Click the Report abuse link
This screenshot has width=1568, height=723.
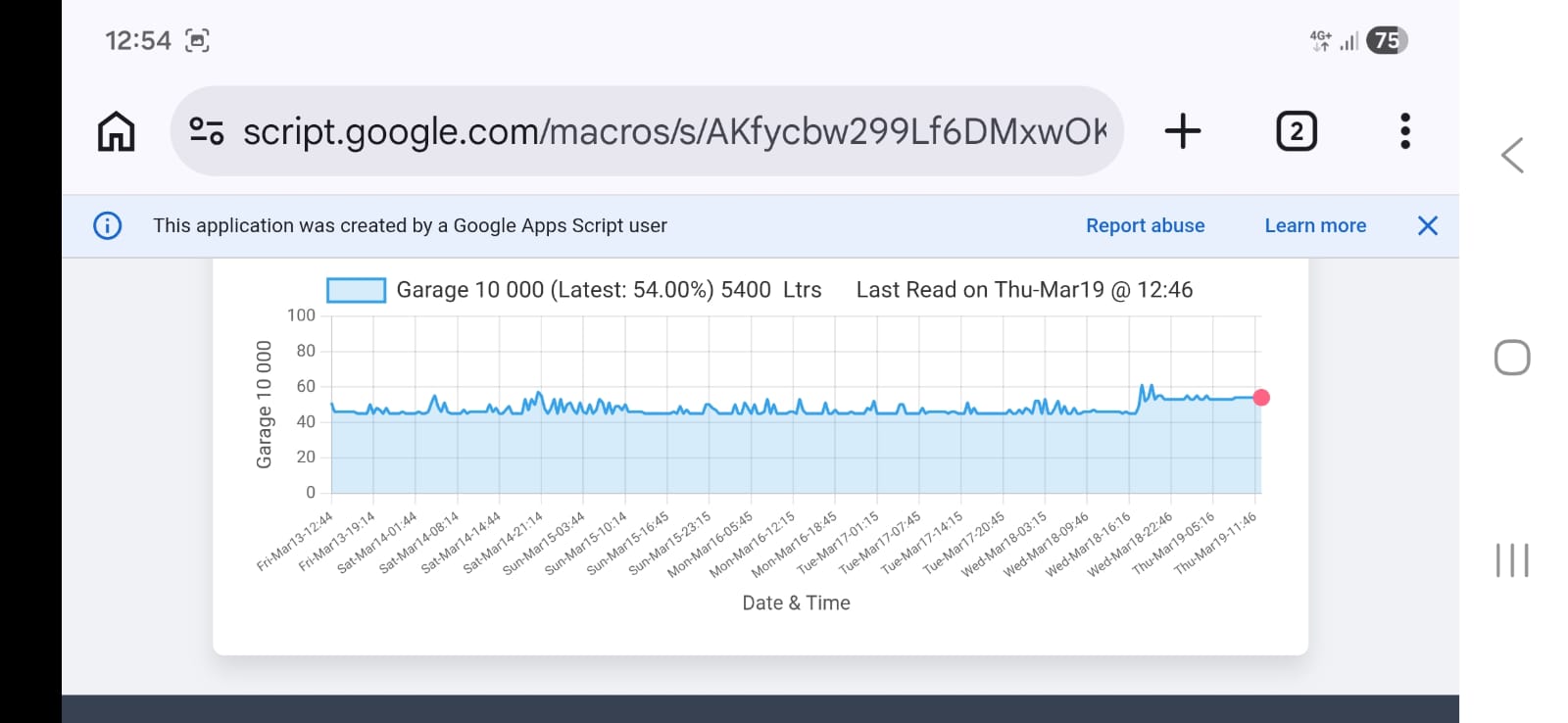tap(1145, 225)
